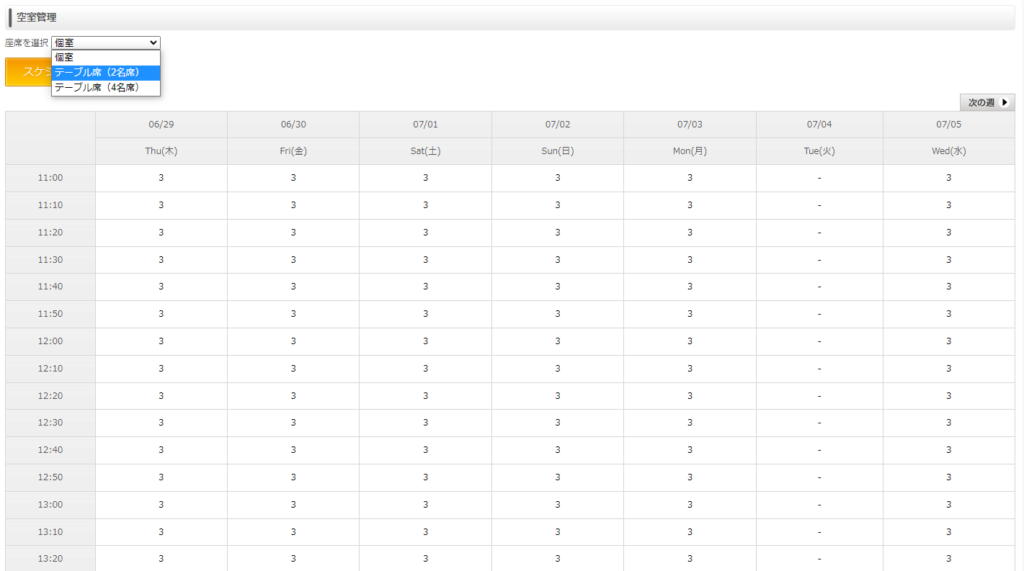The width and height of the screenshot is (1024, 571).
Task: Select the 07/05 availability cell at 13:00
Action: (948, 504)
